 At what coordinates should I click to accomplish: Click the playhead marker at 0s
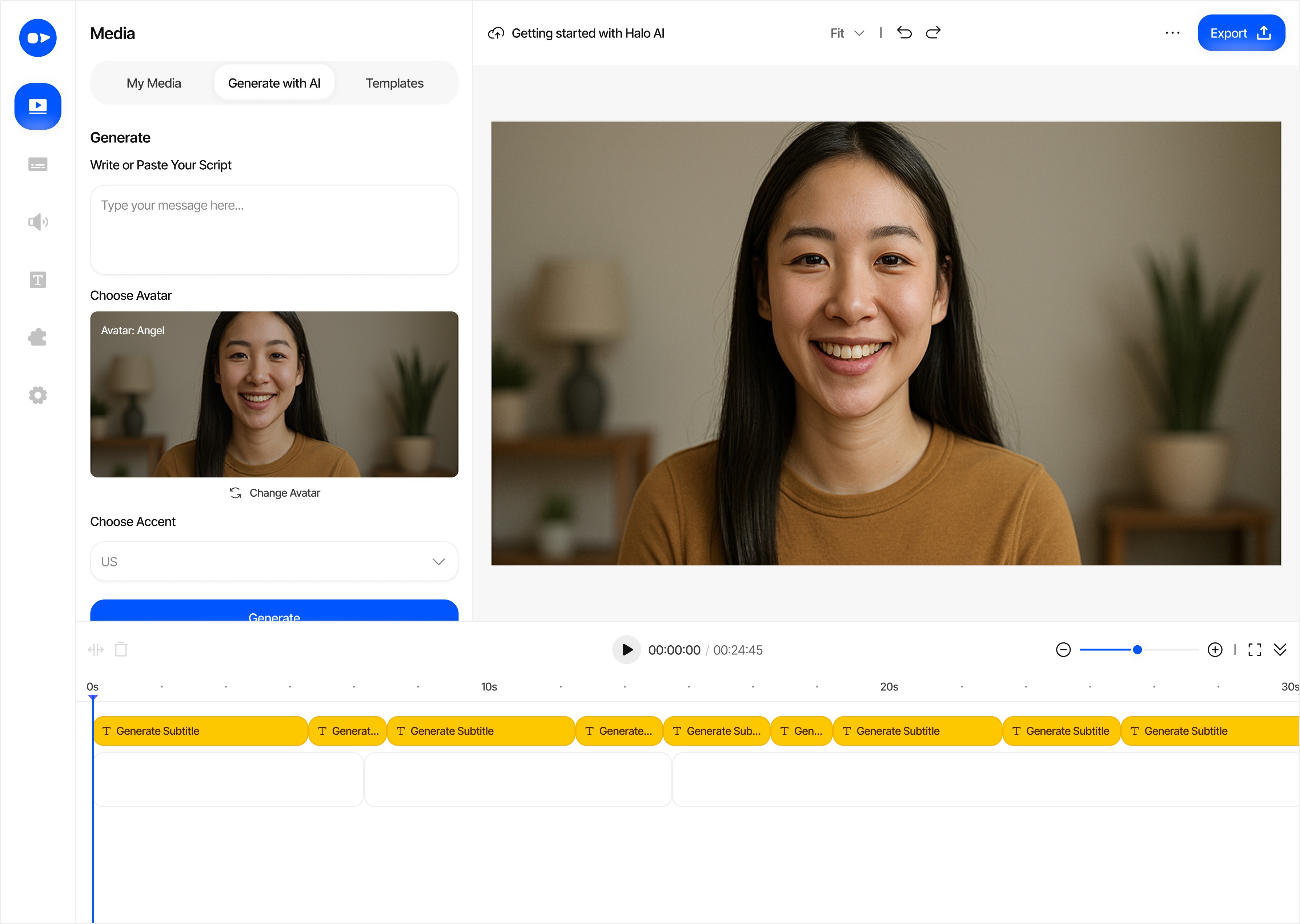[x=93, y=698]
